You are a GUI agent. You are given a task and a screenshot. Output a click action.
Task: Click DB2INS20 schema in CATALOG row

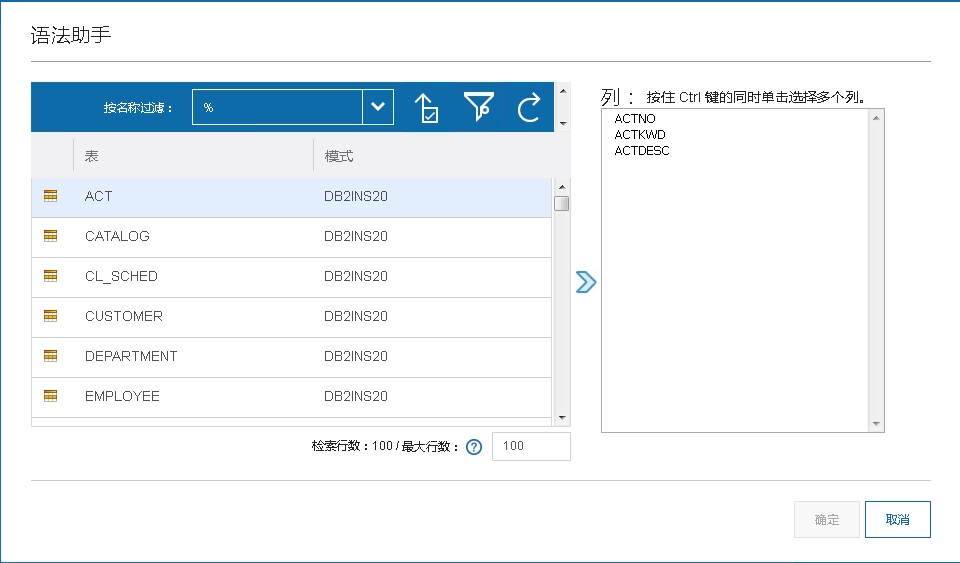pos(356,236)
